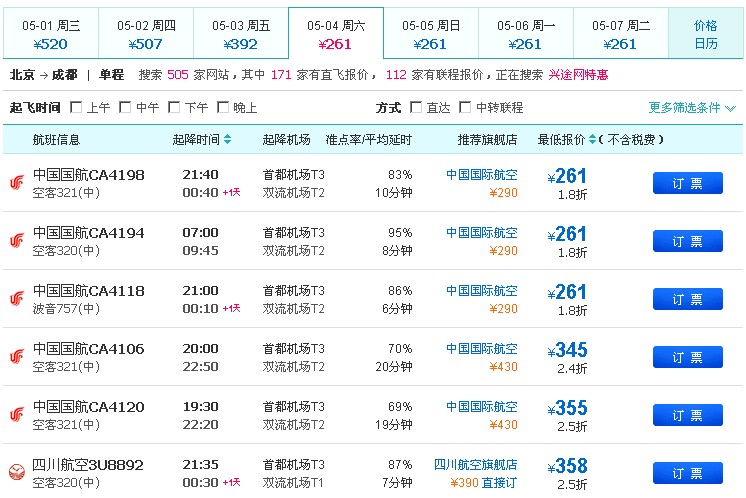Sort by 起降时间 arrow icon
This screenshot has width=746, height=498.
tap(227, 139)
